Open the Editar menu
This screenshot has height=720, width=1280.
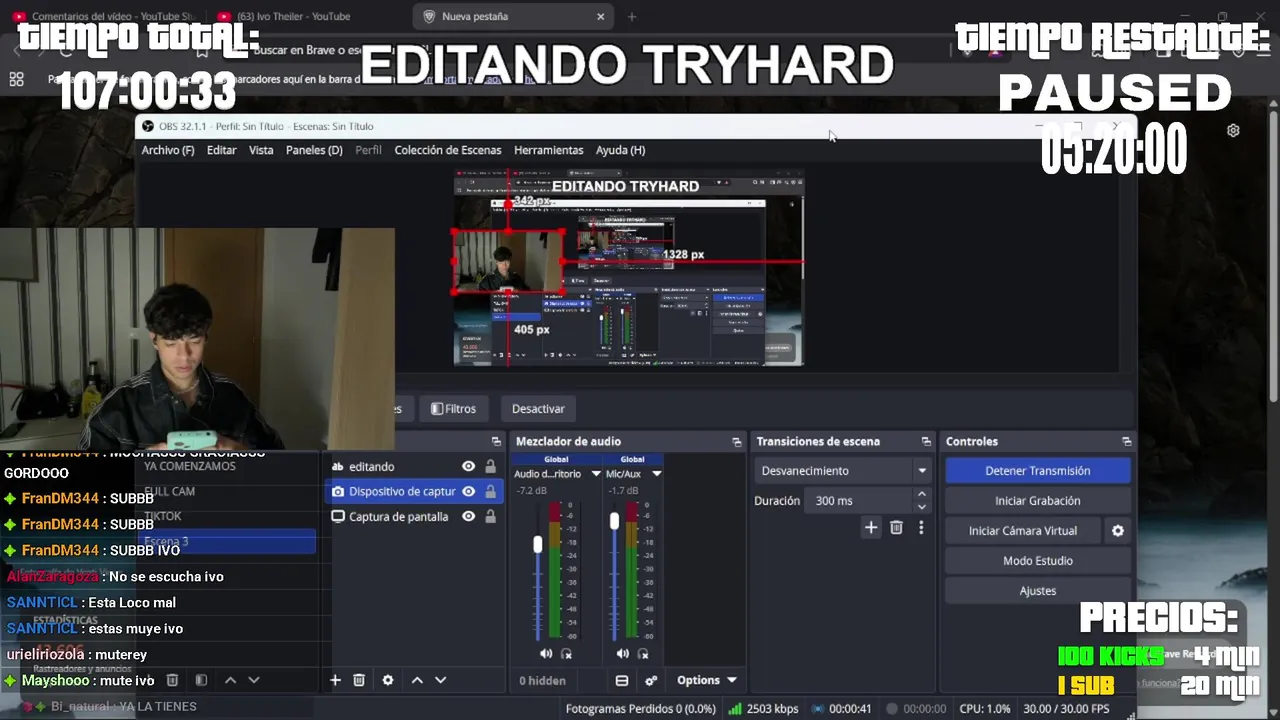point(221,150)
